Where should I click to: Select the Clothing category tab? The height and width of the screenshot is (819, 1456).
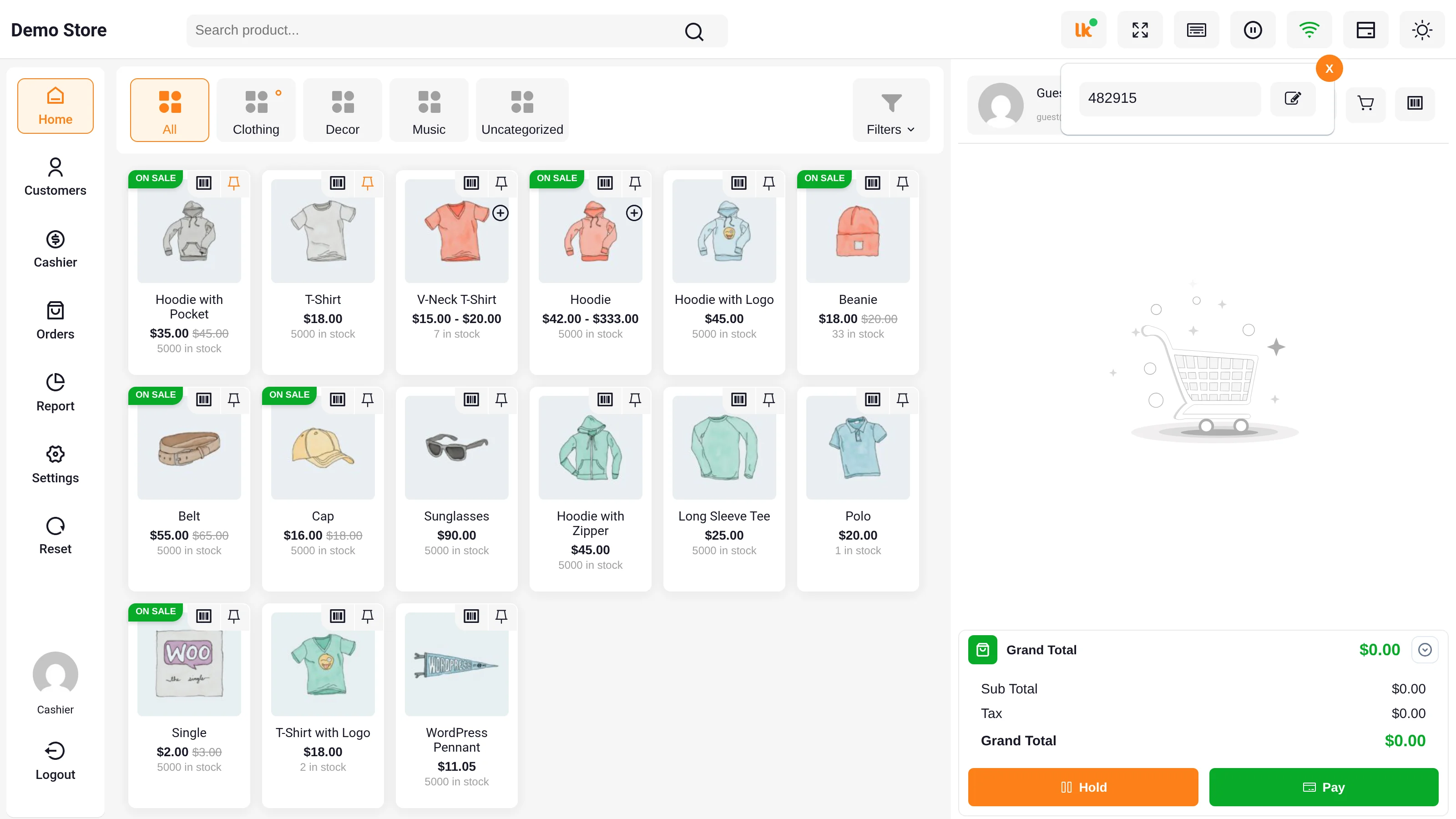click(256, 111)
